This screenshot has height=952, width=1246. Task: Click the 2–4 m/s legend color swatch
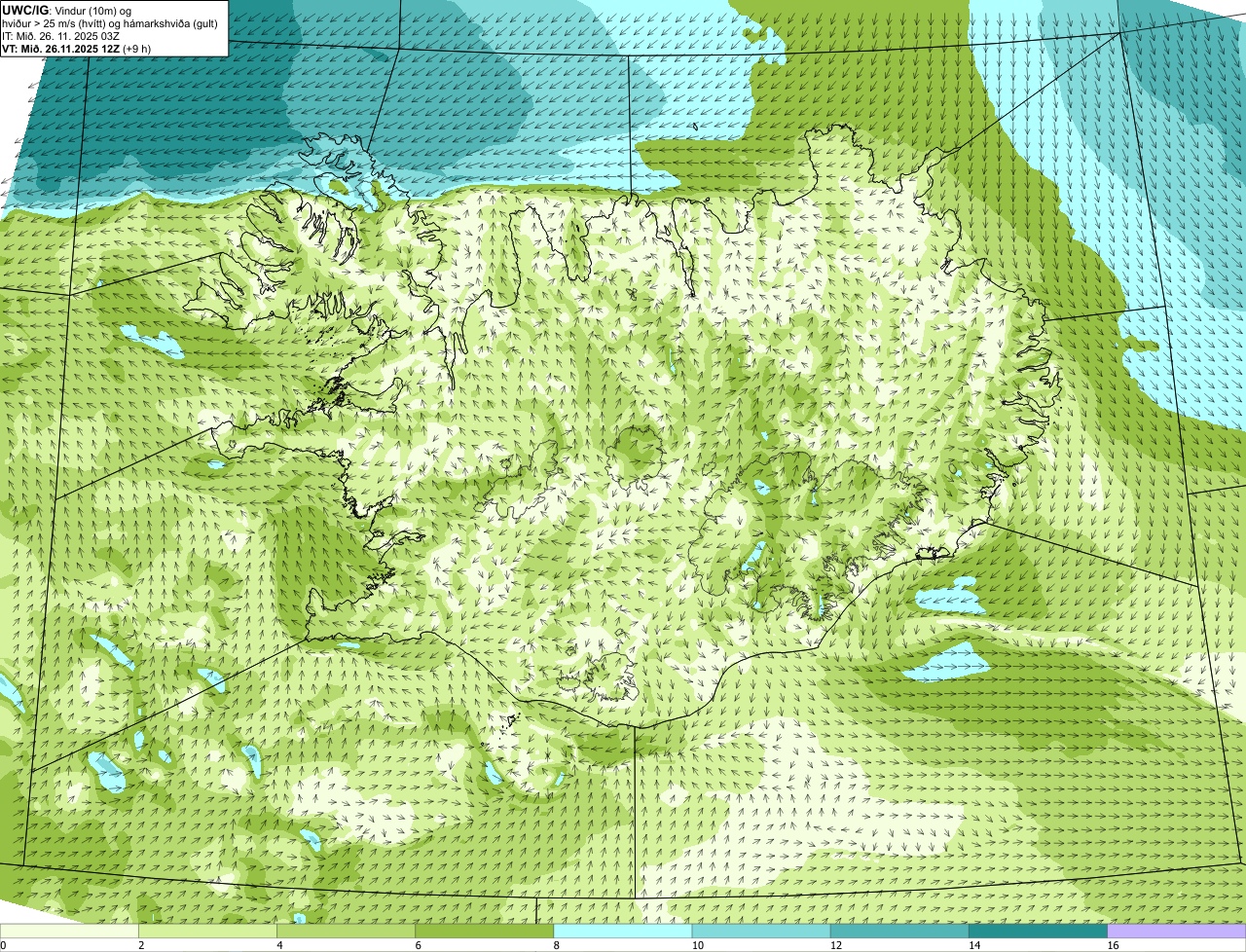(x=207, y=931)
